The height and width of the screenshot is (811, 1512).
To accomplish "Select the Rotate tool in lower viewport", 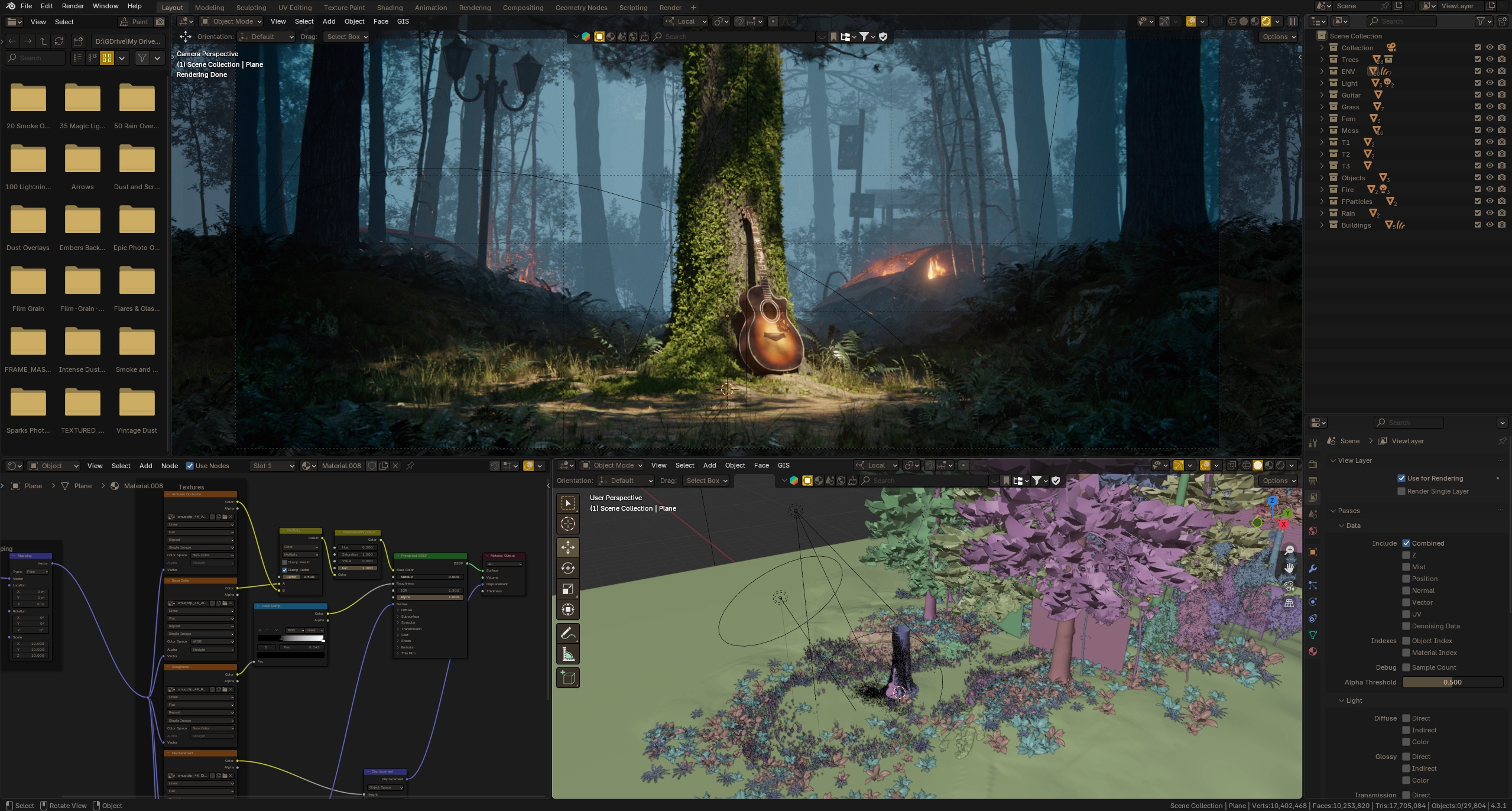I will [x=567, y=568].
